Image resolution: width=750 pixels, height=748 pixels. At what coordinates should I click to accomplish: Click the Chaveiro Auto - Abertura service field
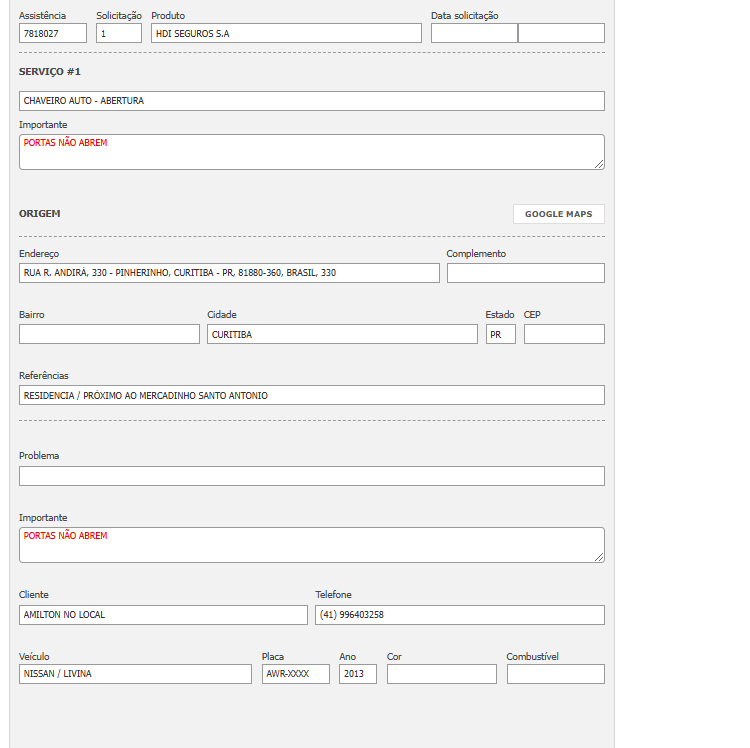tap(311, 101)
